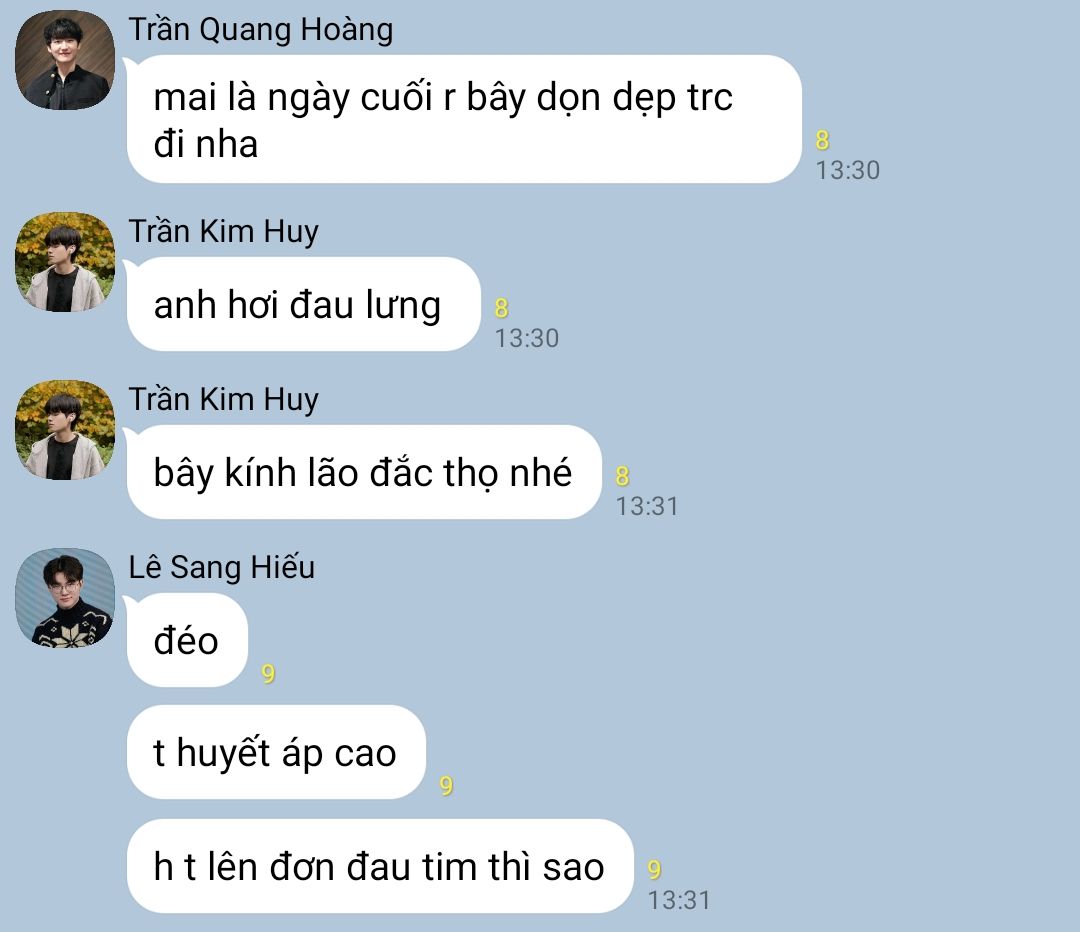Tap Trần Kim Huy's avatar beside 'bây kính lão đắc thọ nhé'
Viewport: 1080px width, 932px height.
coord(65,430)
